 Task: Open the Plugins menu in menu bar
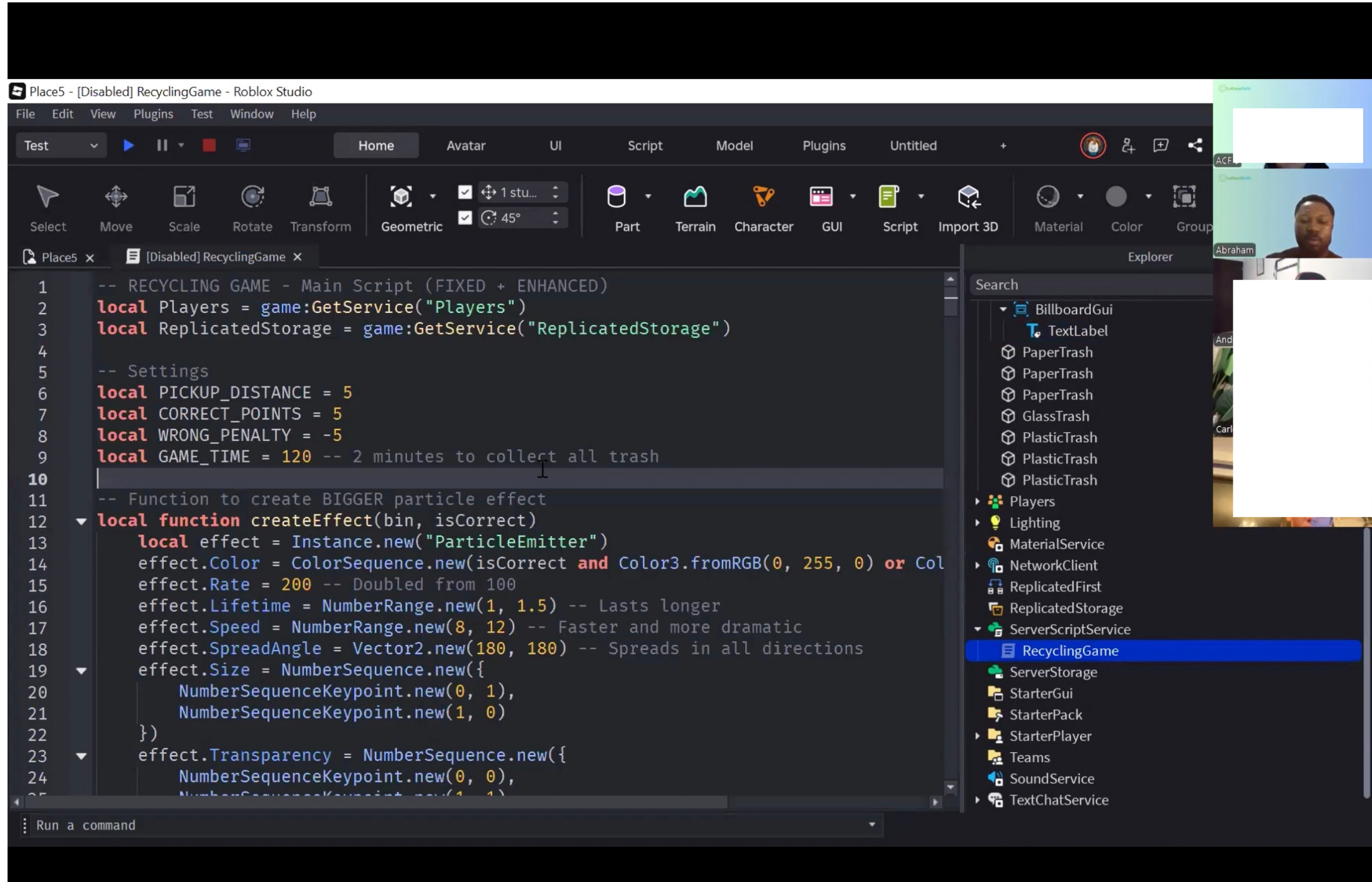point(153,114)
